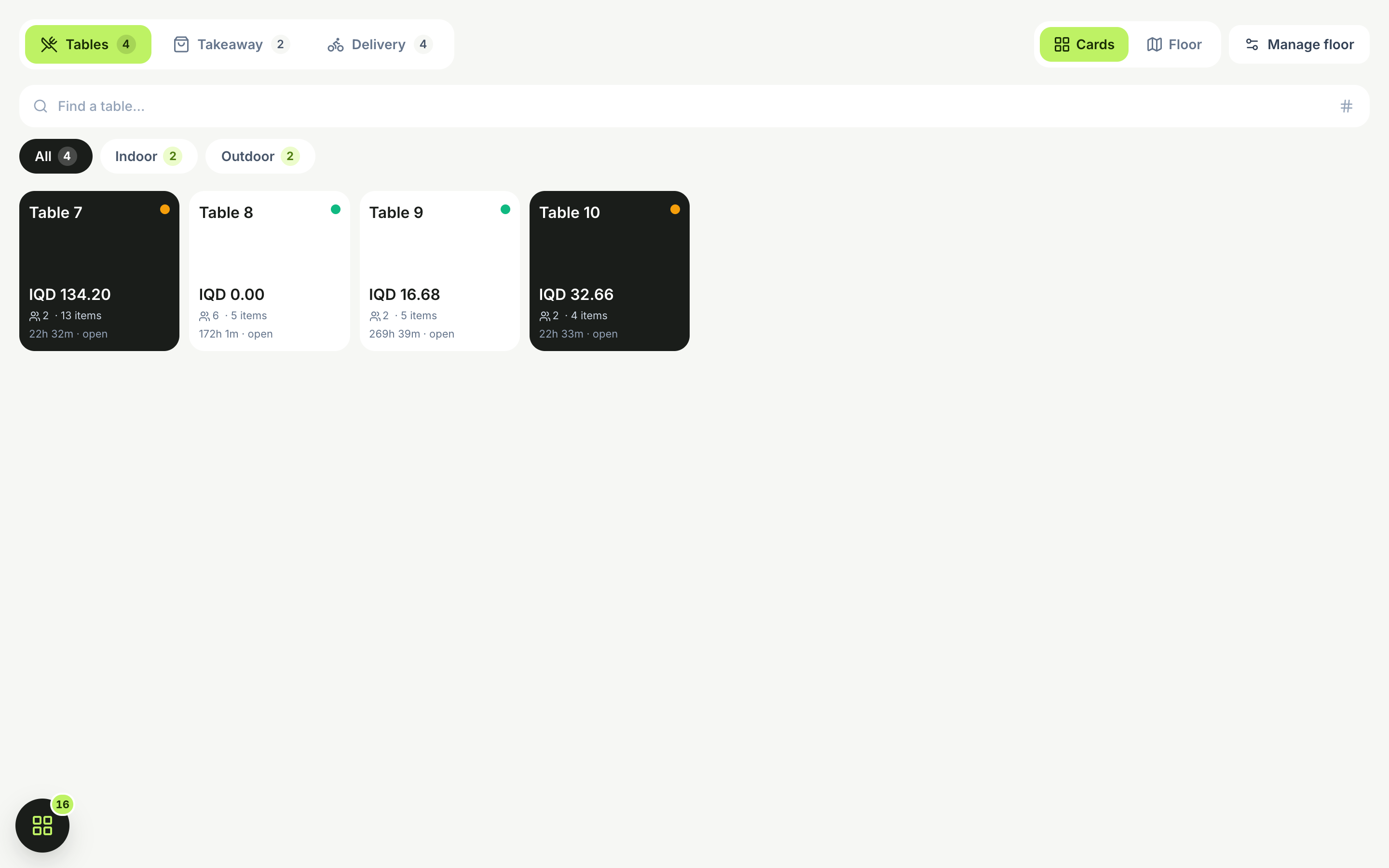The image size is (1389, 868).
Task: Open Table 10 order card
Action: (609, 271)
